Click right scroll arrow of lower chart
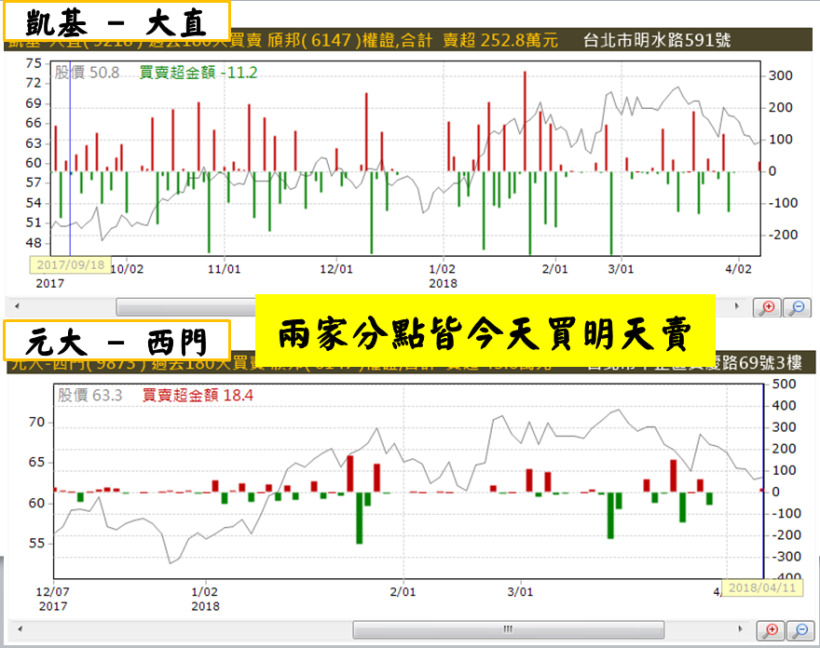This screenshot has height=648, width=820. click(740, 629)
